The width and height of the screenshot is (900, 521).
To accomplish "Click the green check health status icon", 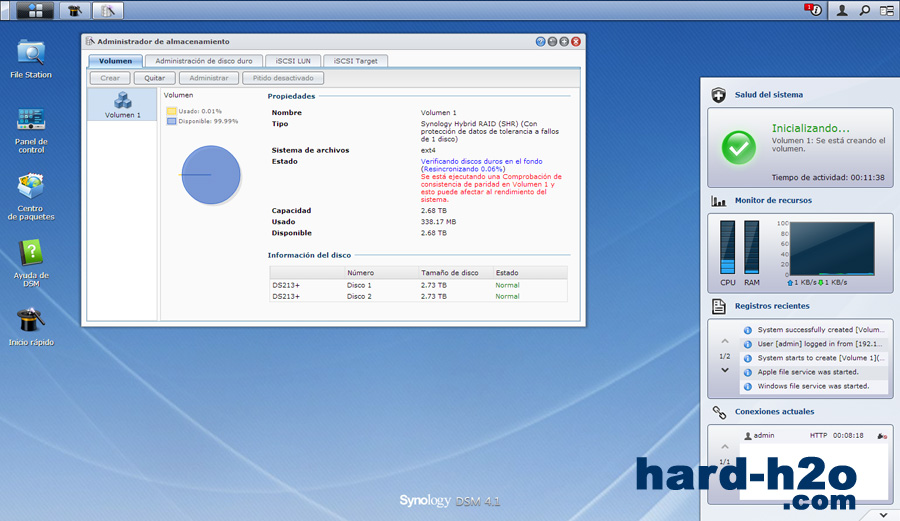I will point(738,147).
